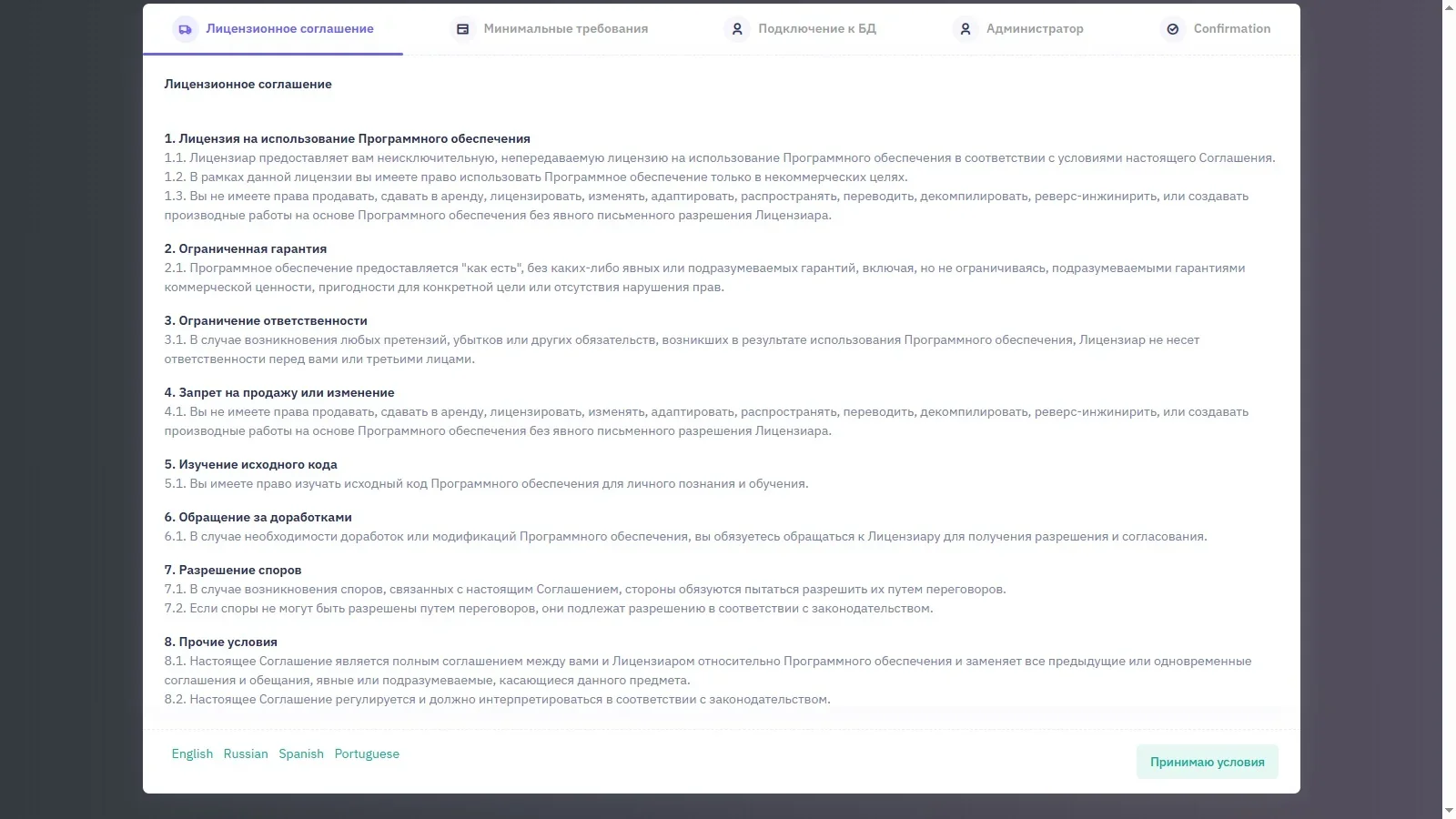Click clause 5.1 about studying source code

[486, 483]
